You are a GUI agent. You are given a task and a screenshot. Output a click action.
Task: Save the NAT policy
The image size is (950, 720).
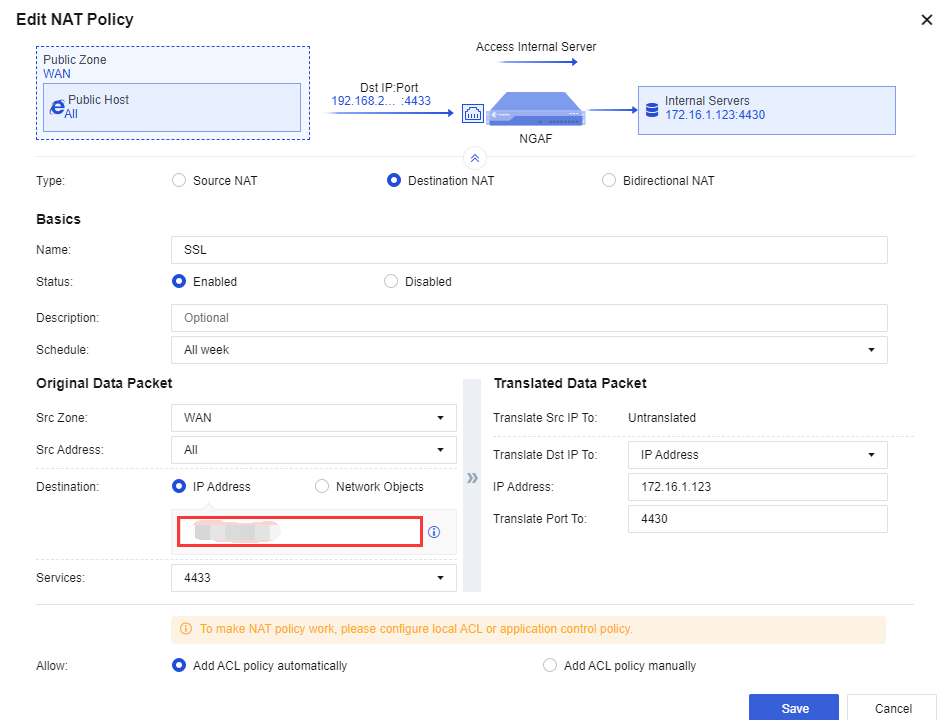(x=794, y=708)
